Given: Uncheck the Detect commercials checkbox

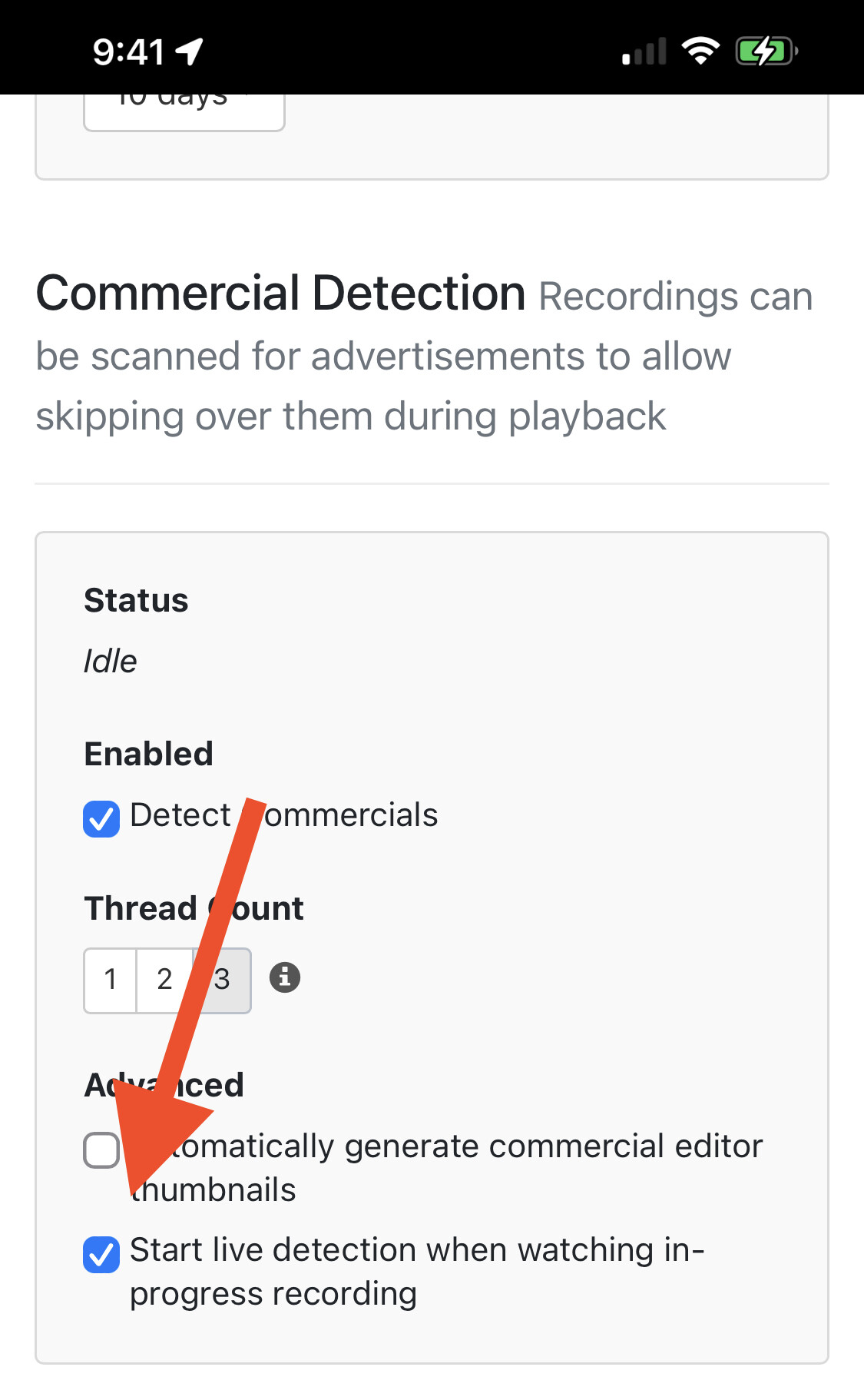Looking at the screenshot, I should click(x=101, y=818).
